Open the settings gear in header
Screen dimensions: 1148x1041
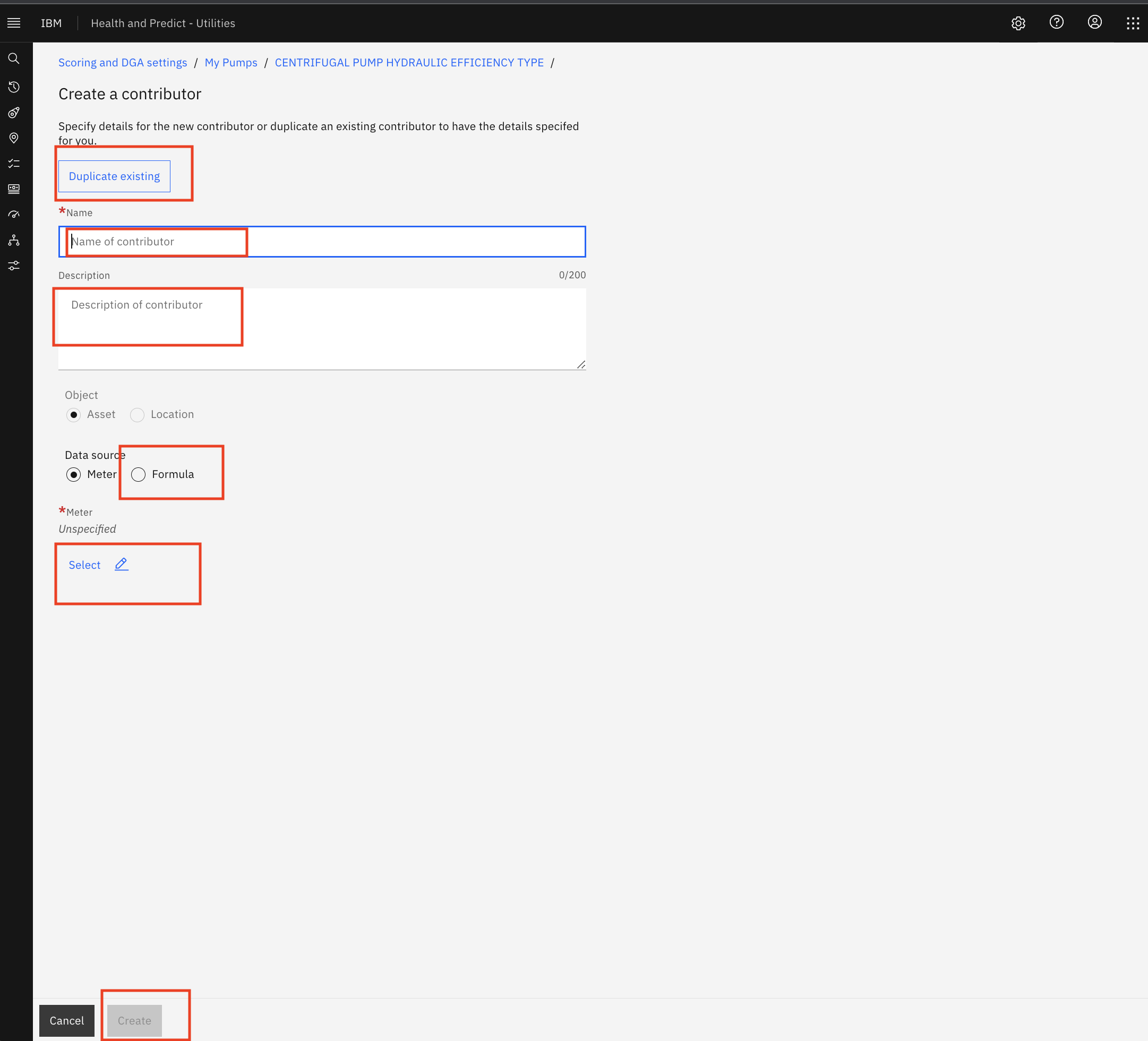(x=1018, y=23)
